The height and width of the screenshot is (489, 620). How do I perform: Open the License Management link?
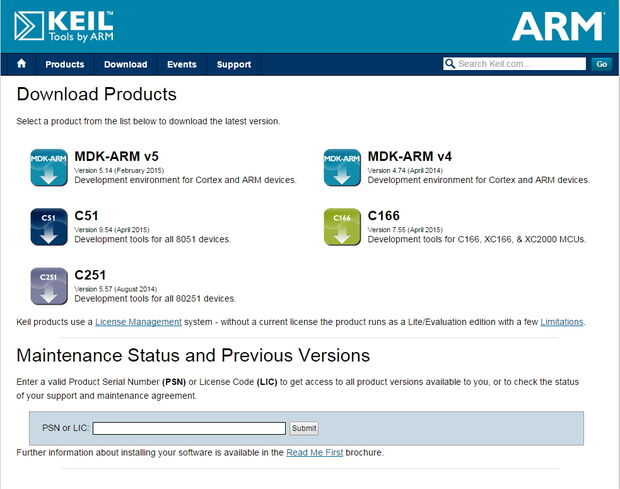click(x=139, y=322)
